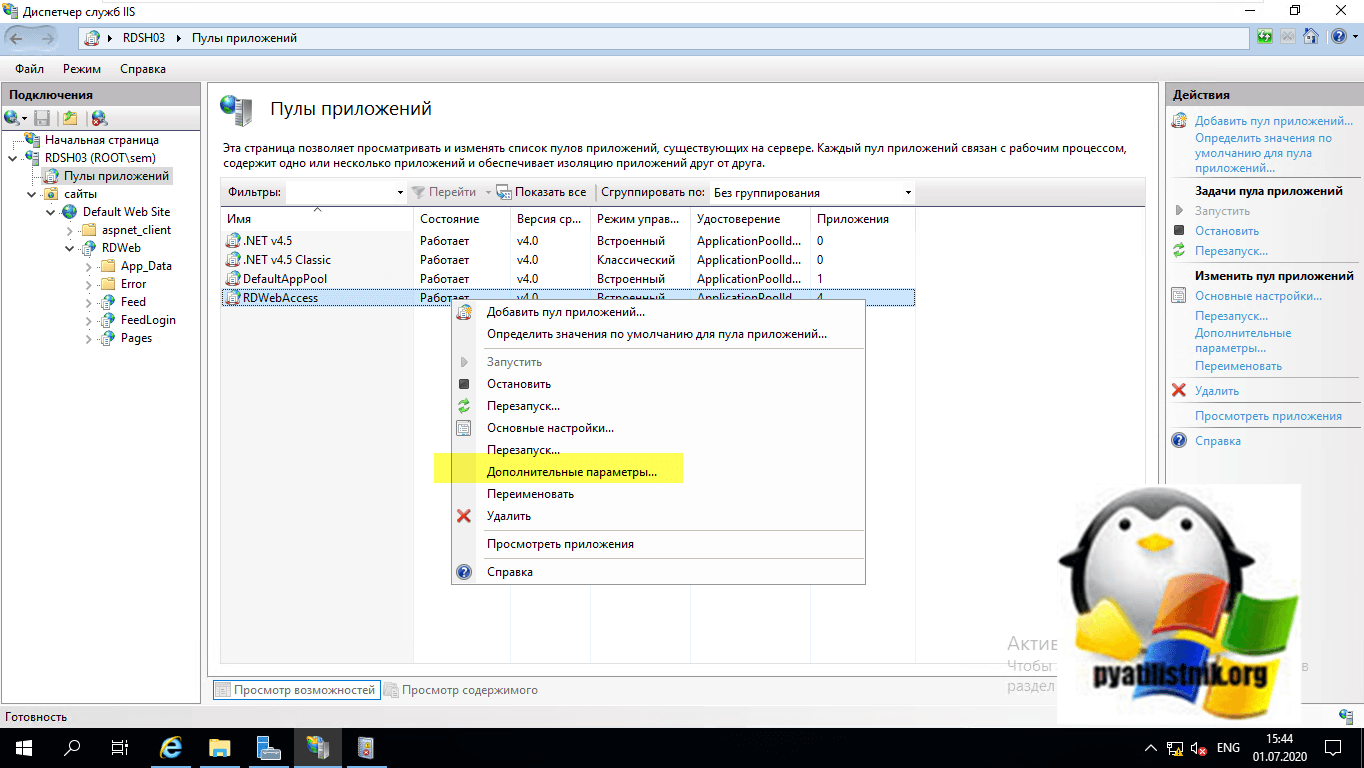Click the green Refresh page icon
Image resolution: width=1364 pixels, height=768 pixels.
[x=1266, y=37]
